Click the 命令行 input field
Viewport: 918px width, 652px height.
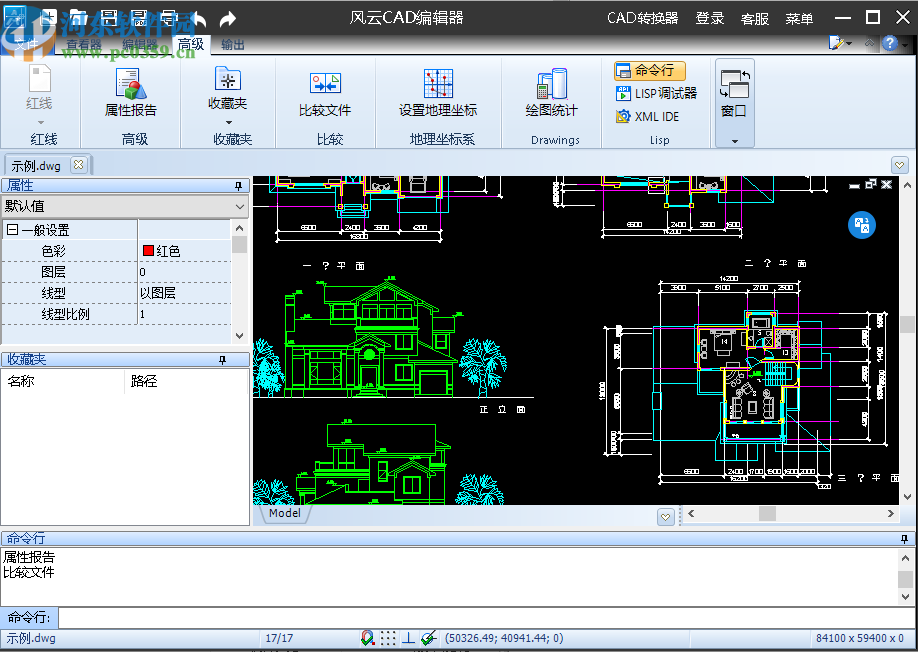(486, 617)
